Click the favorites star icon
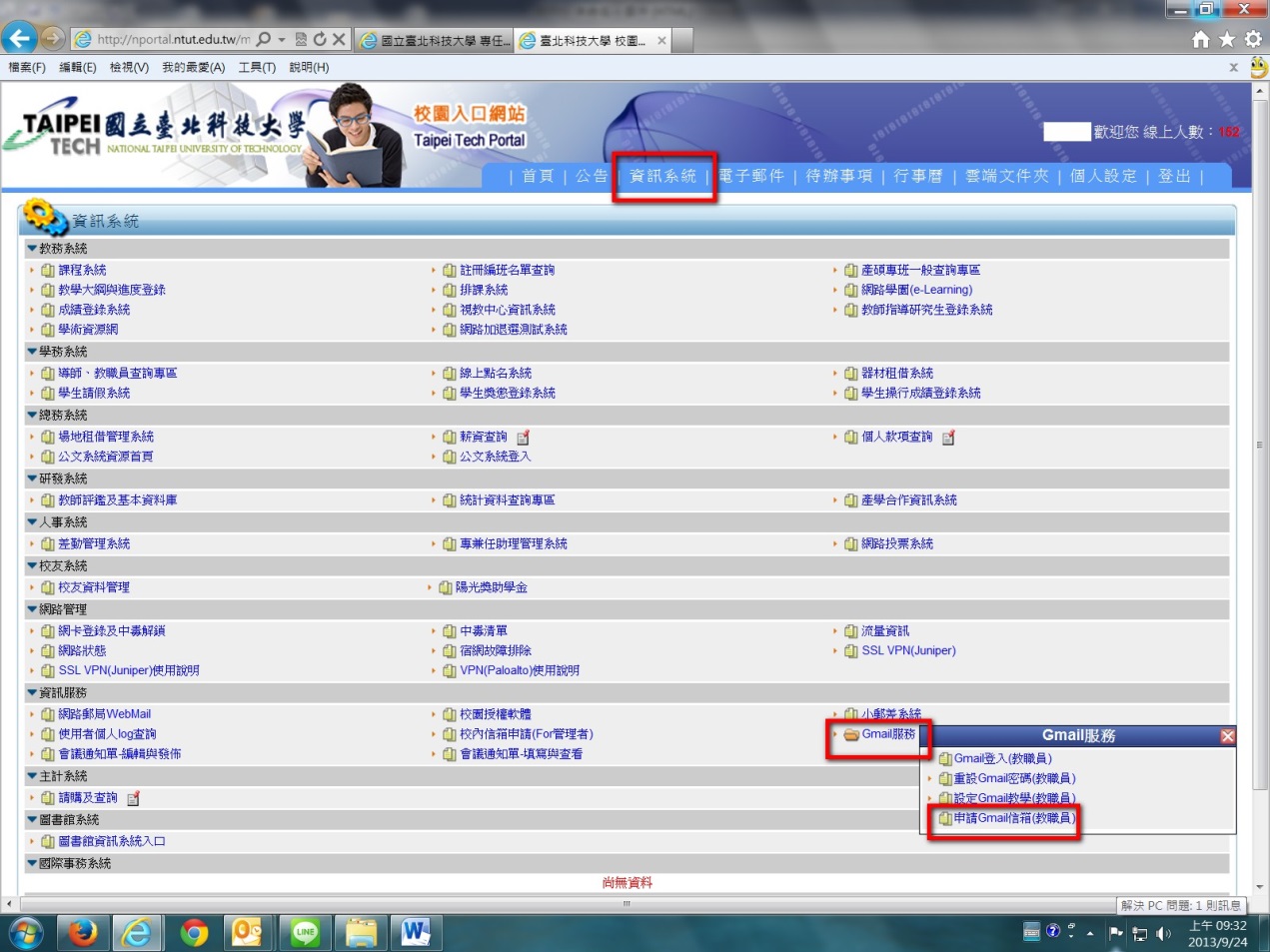Screen dimensions: 1270x952 pos(1227,39)
